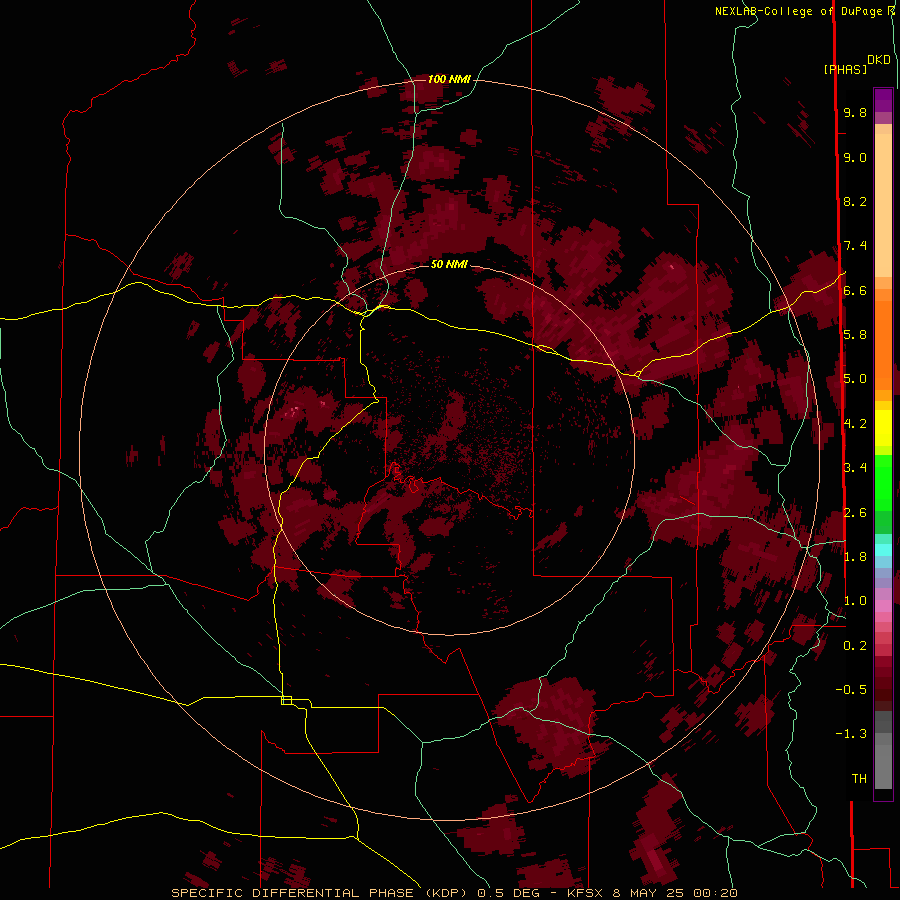
Task: Click the -0.5 scale value
Action: [x=851, y=690]
